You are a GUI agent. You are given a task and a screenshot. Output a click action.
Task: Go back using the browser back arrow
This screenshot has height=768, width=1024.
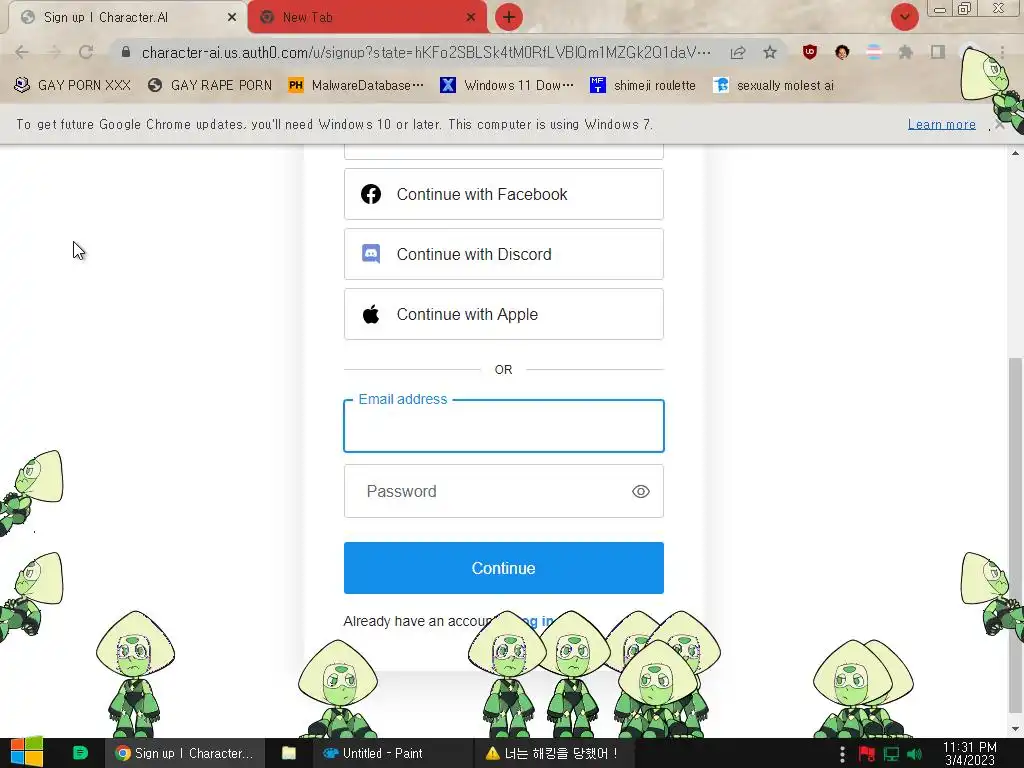(22, 52)
